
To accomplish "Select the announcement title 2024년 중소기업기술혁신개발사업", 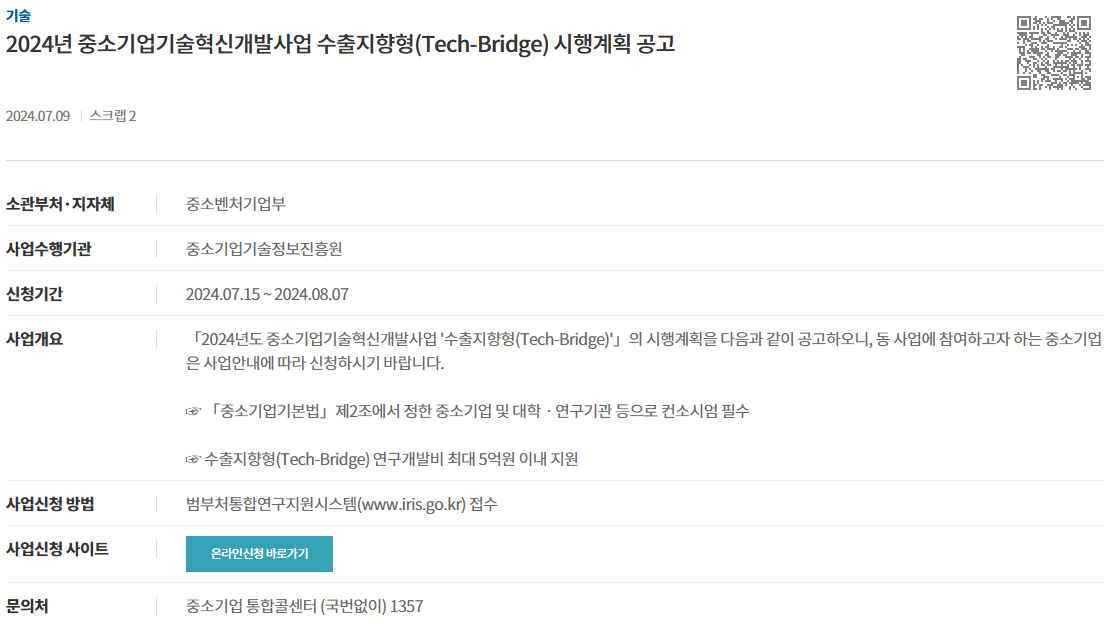I will point(341,44).
